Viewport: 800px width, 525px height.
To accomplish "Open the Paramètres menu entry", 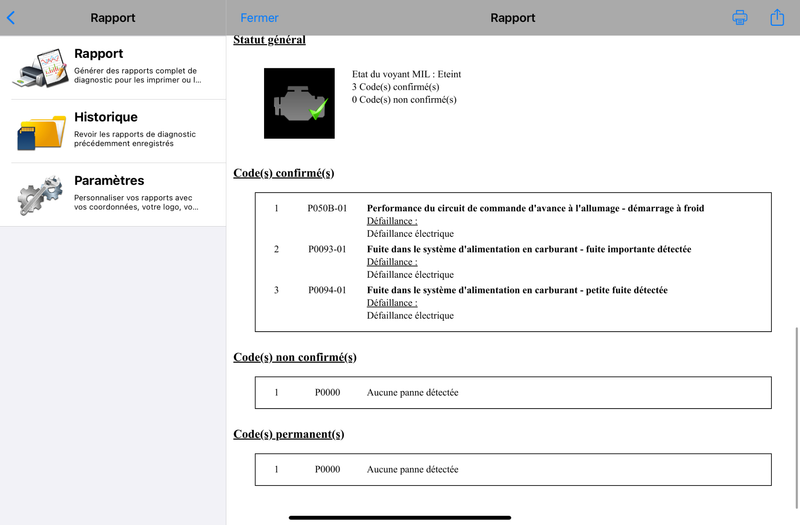I will point(113,195).
